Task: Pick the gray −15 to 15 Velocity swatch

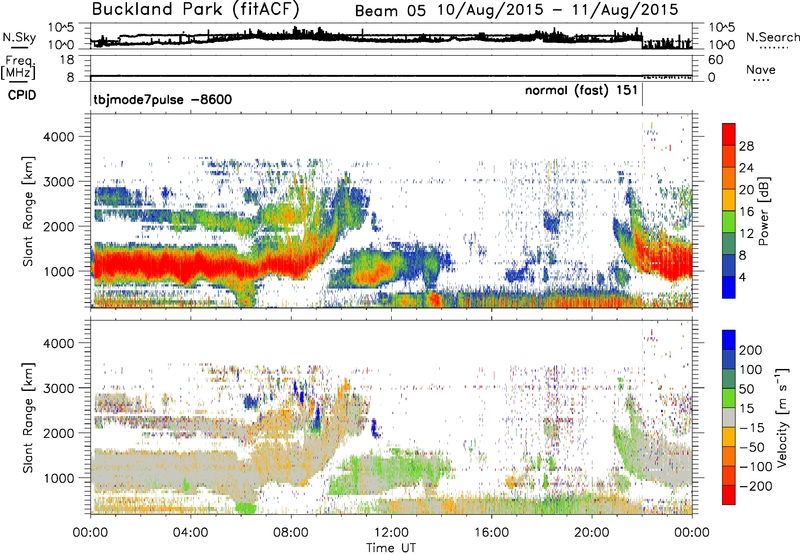Action: click(x=729, y=418)
